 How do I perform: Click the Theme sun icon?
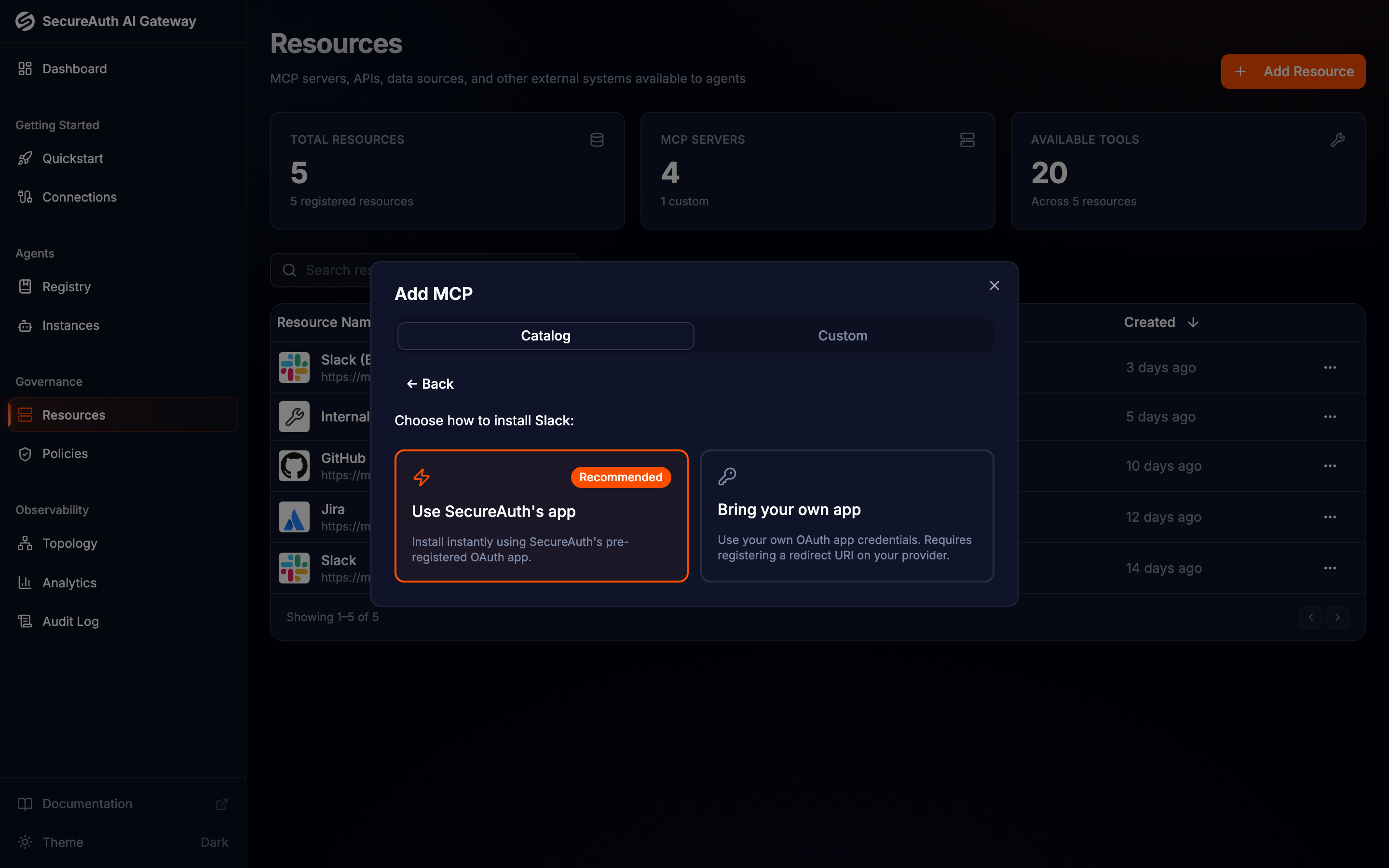(25, 842)
